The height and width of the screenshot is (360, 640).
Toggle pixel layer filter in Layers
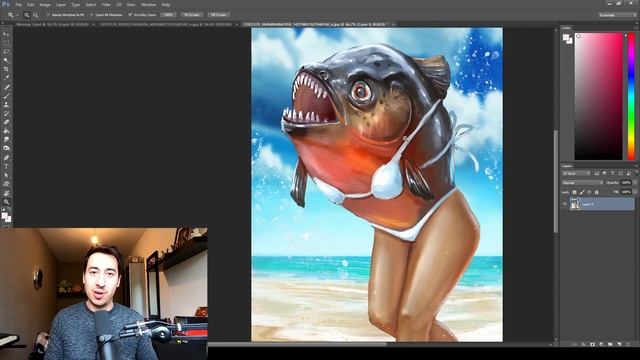[x=596, y=173]
